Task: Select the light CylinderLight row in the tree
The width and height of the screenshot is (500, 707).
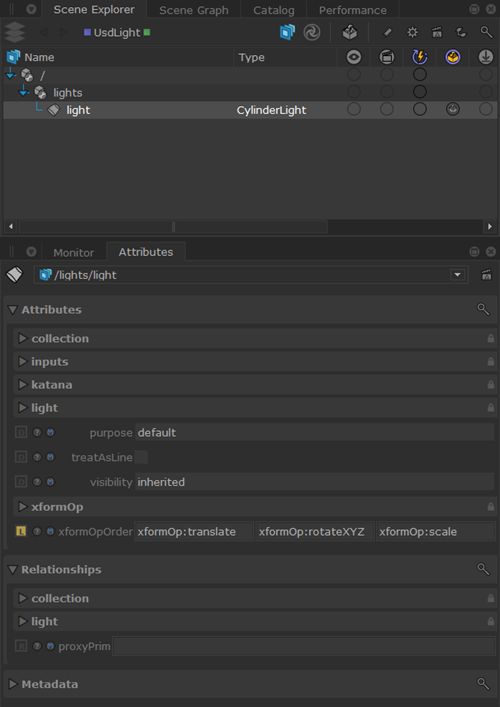Action: tap(250, 110)
